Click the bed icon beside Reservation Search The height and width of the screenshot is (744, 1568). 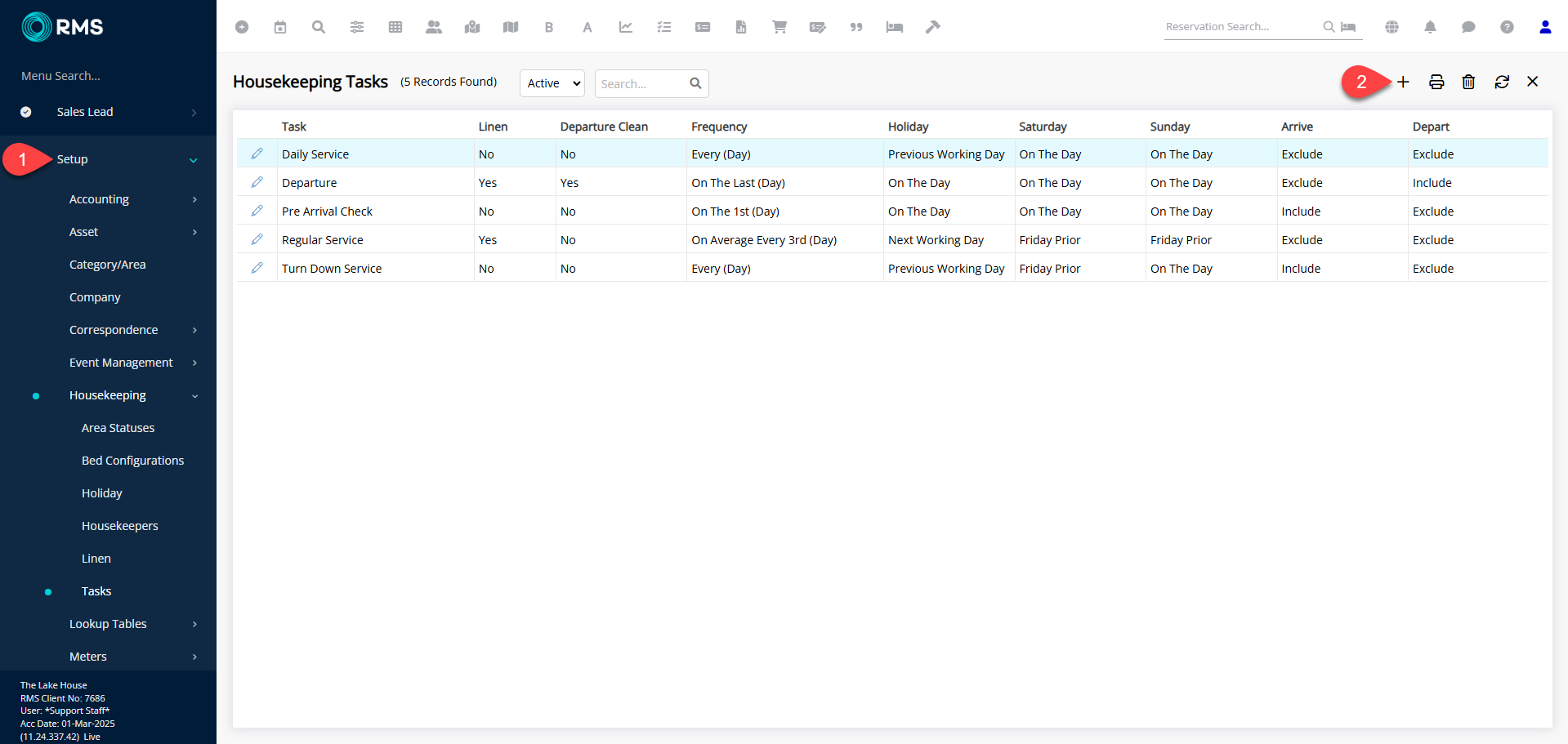[1348, 27]
